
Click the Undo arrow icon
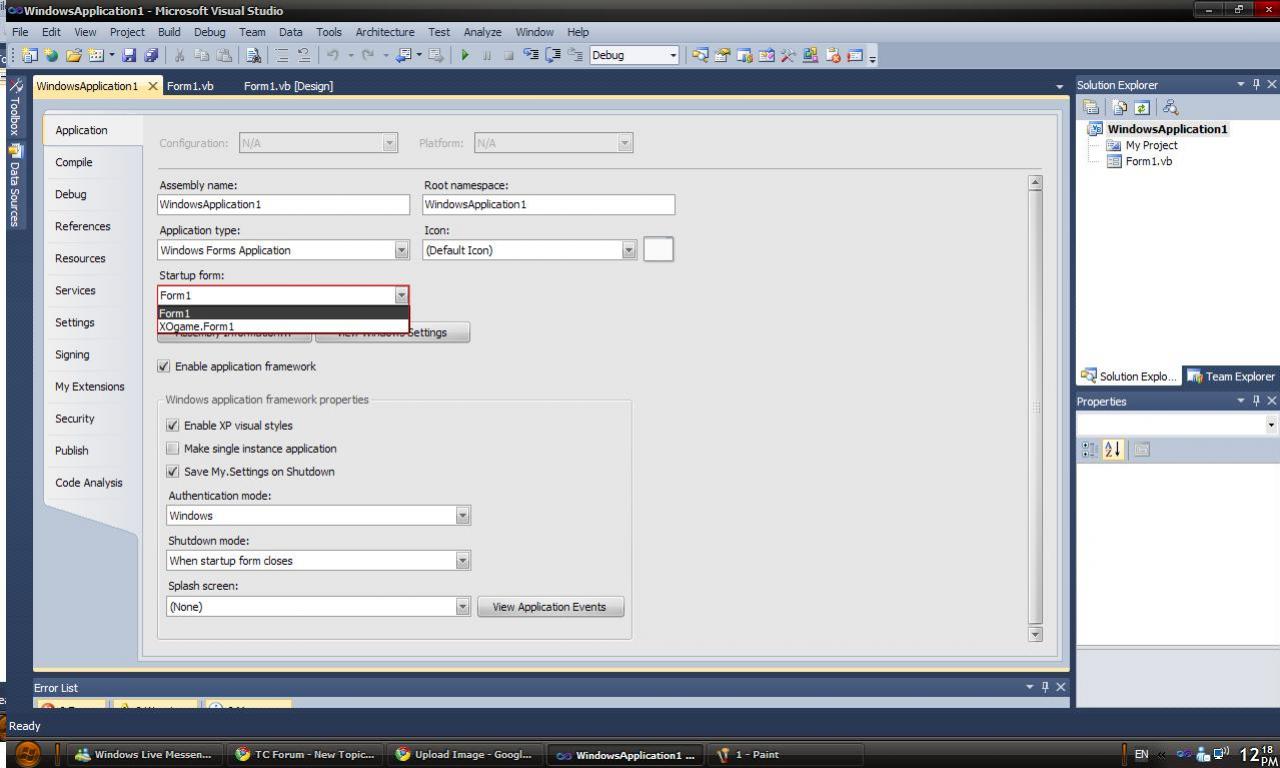(332, 55)
